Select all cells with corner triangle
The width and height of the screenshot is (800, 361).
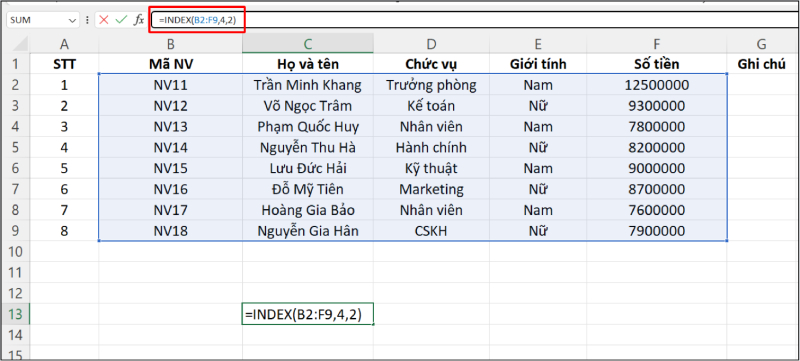(19, 44)
